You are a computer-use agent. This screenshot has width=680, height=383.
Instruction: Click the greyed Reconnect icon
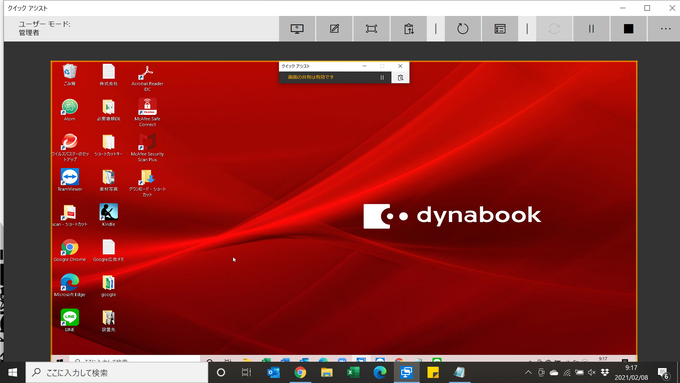coord(554,29)
